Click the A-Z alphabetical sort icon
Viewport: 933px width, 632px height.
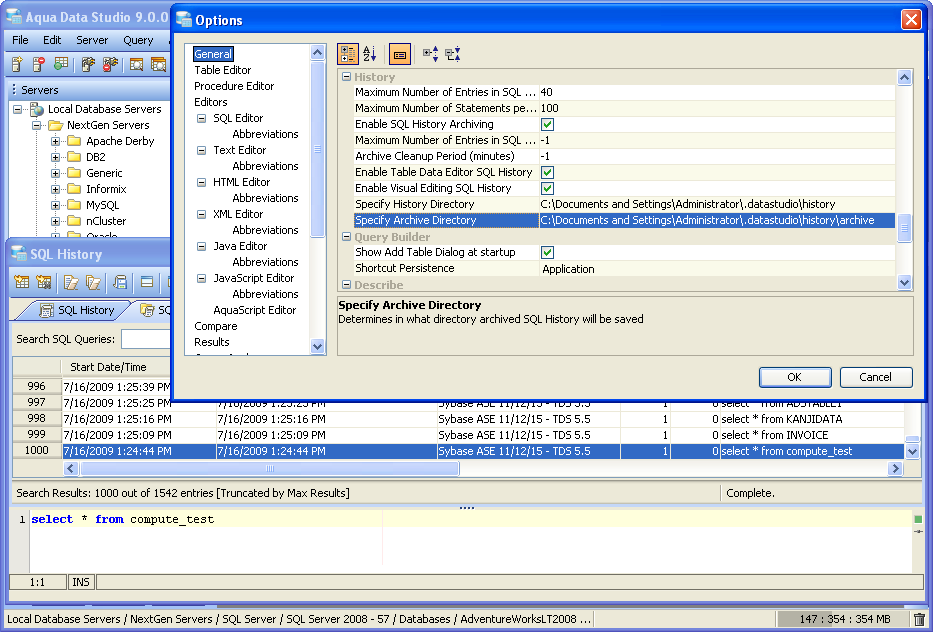[x=370, y=54]
